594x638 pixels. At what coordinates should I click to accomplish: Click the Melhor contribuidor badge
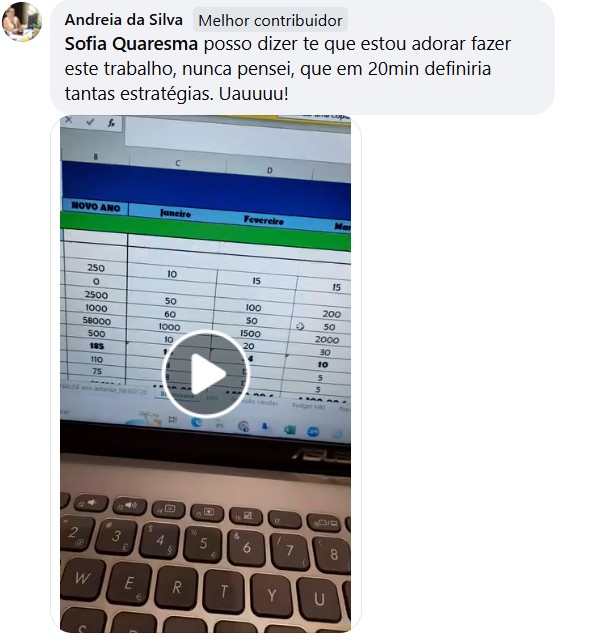(270, 20)
